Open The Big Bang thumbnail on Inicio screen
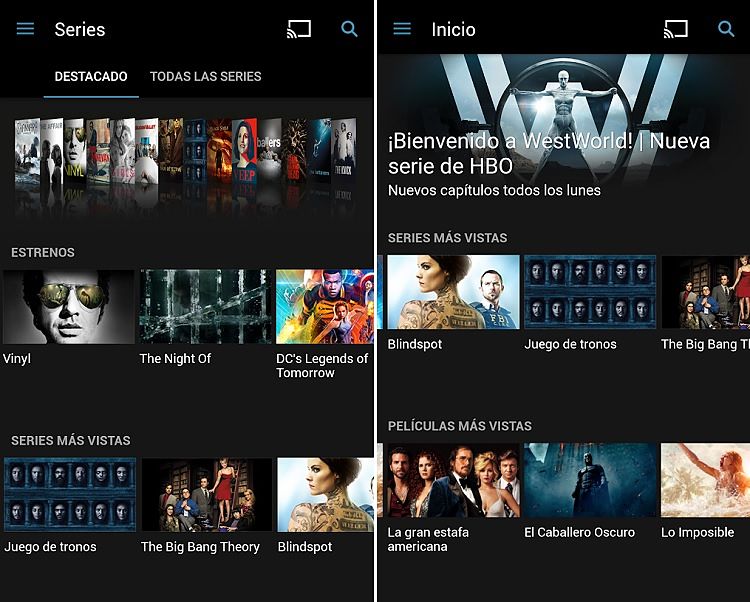 pyautogui.click(x=706, y=292)
